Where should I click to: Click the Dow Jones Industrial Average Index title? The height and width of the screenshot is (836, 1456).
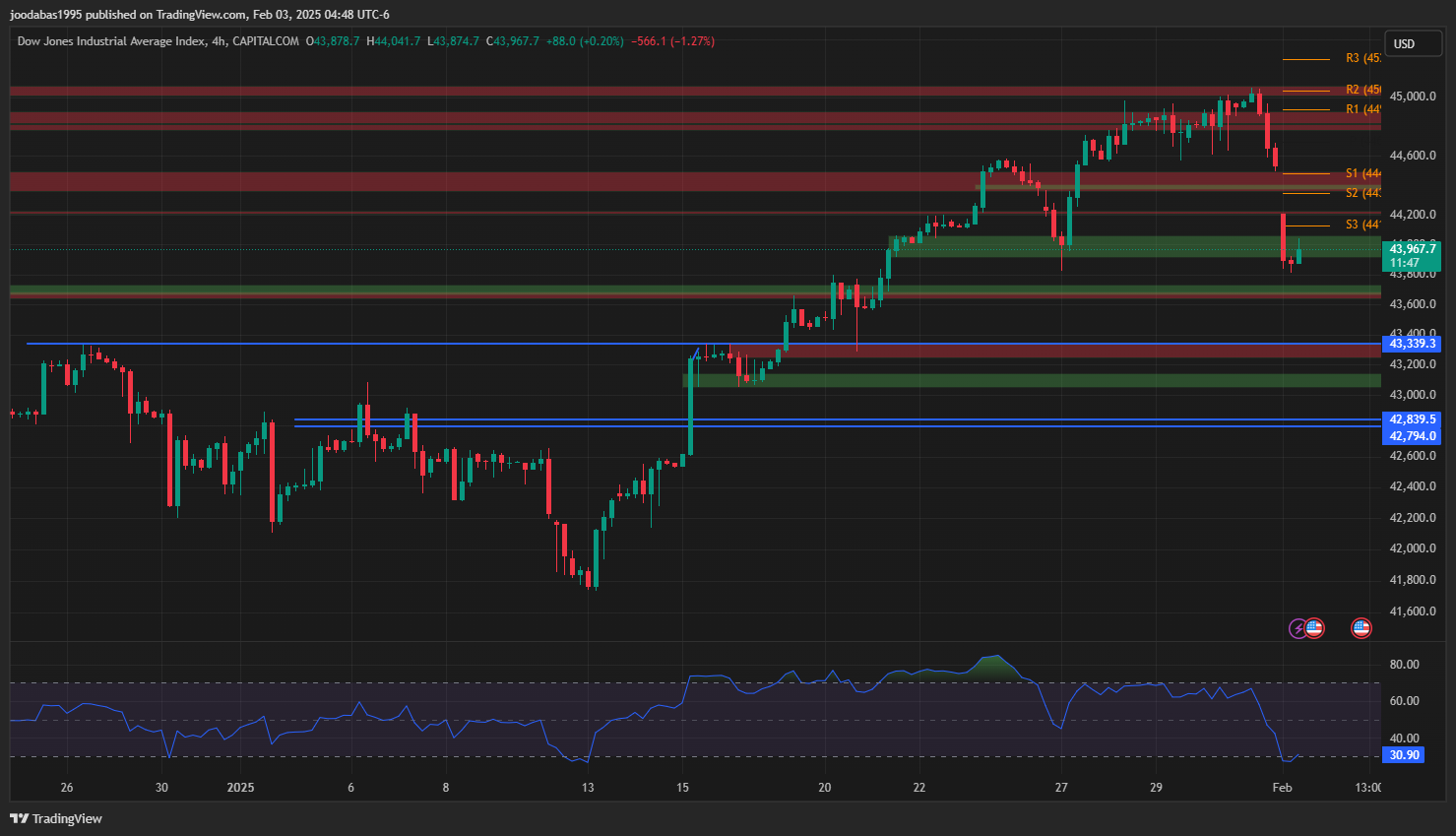pyautogui.click(x=111, y=41)
